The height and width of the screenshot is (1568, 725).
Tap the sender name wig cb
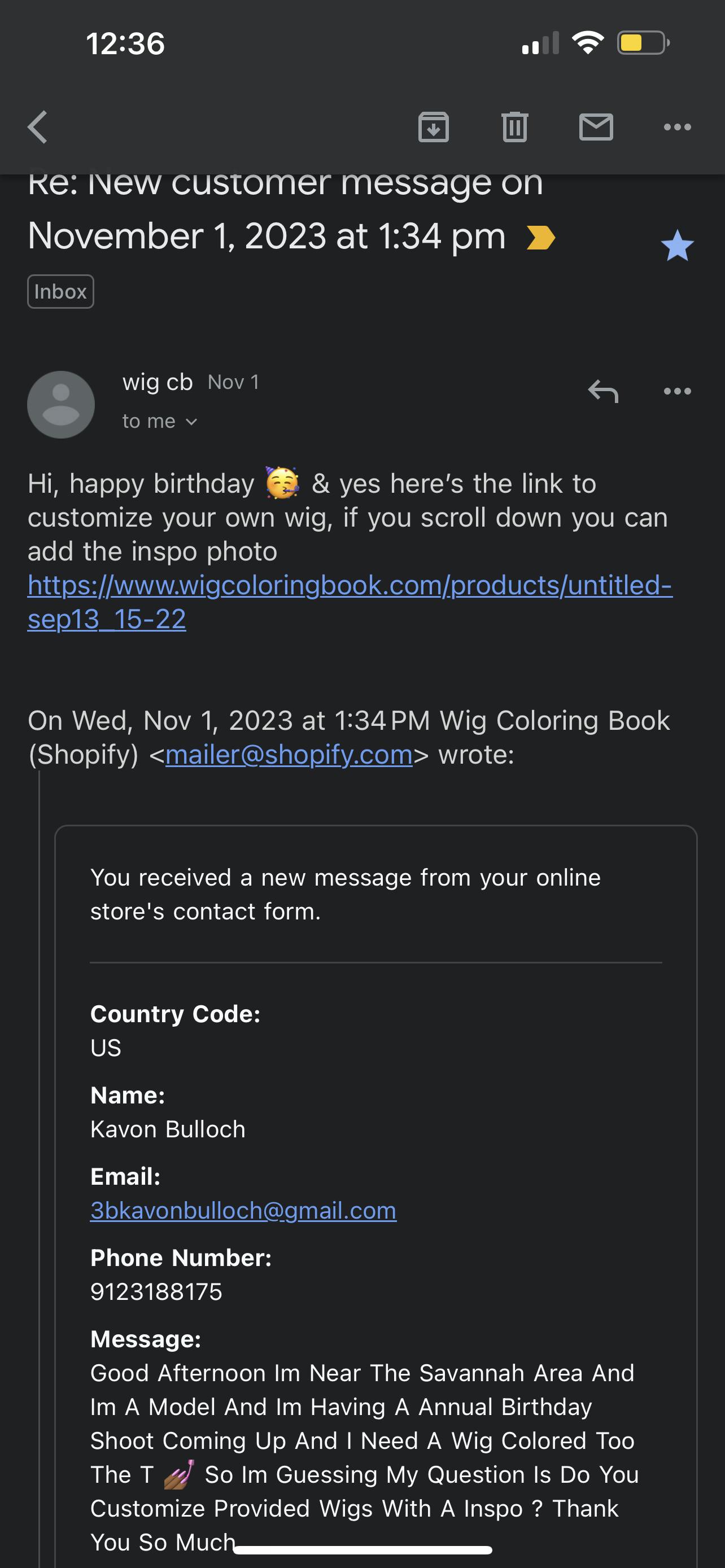pyautogui.click(x=158, y=382)
